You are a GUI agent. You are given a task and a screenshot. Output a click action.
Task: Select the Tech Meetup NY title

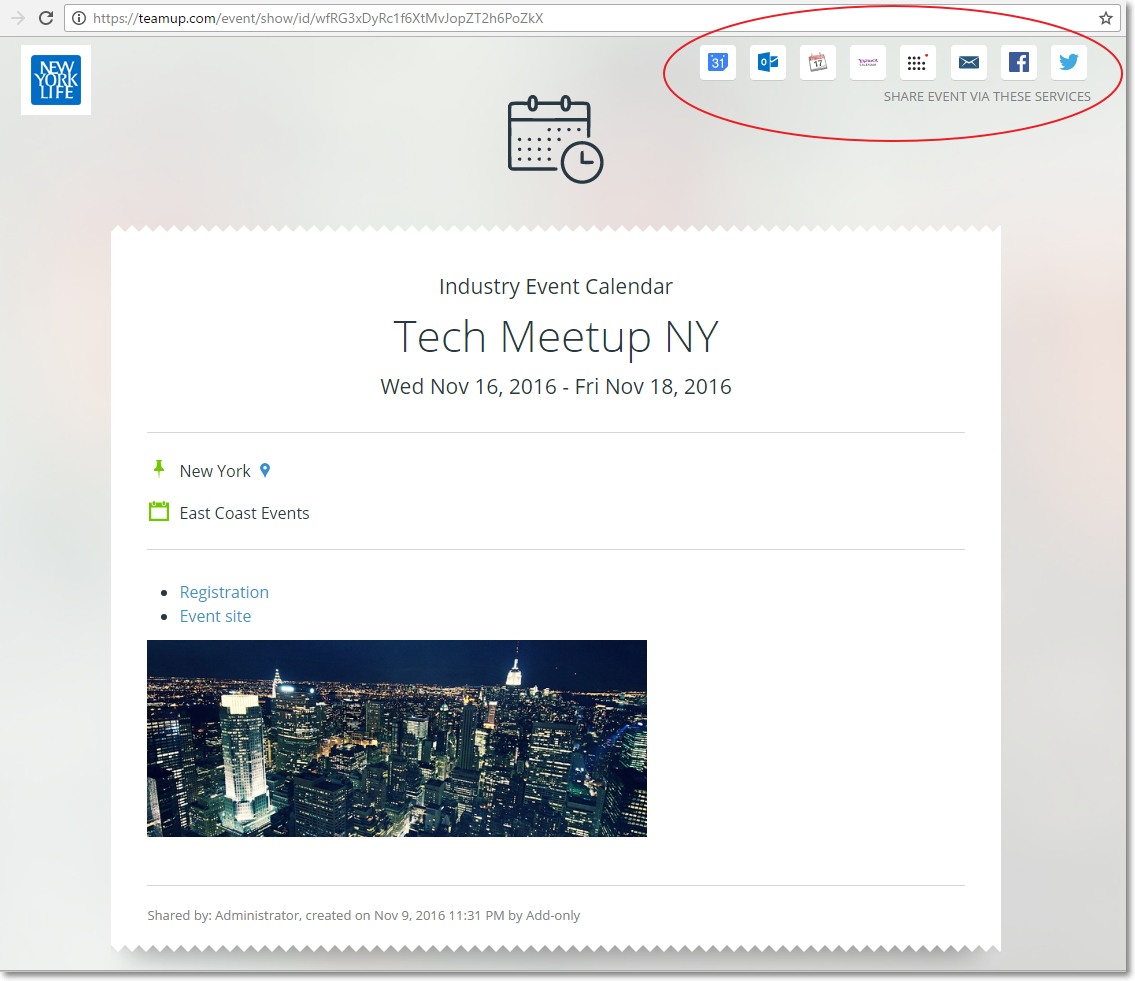pyautogui.click(x=556, y=337)
